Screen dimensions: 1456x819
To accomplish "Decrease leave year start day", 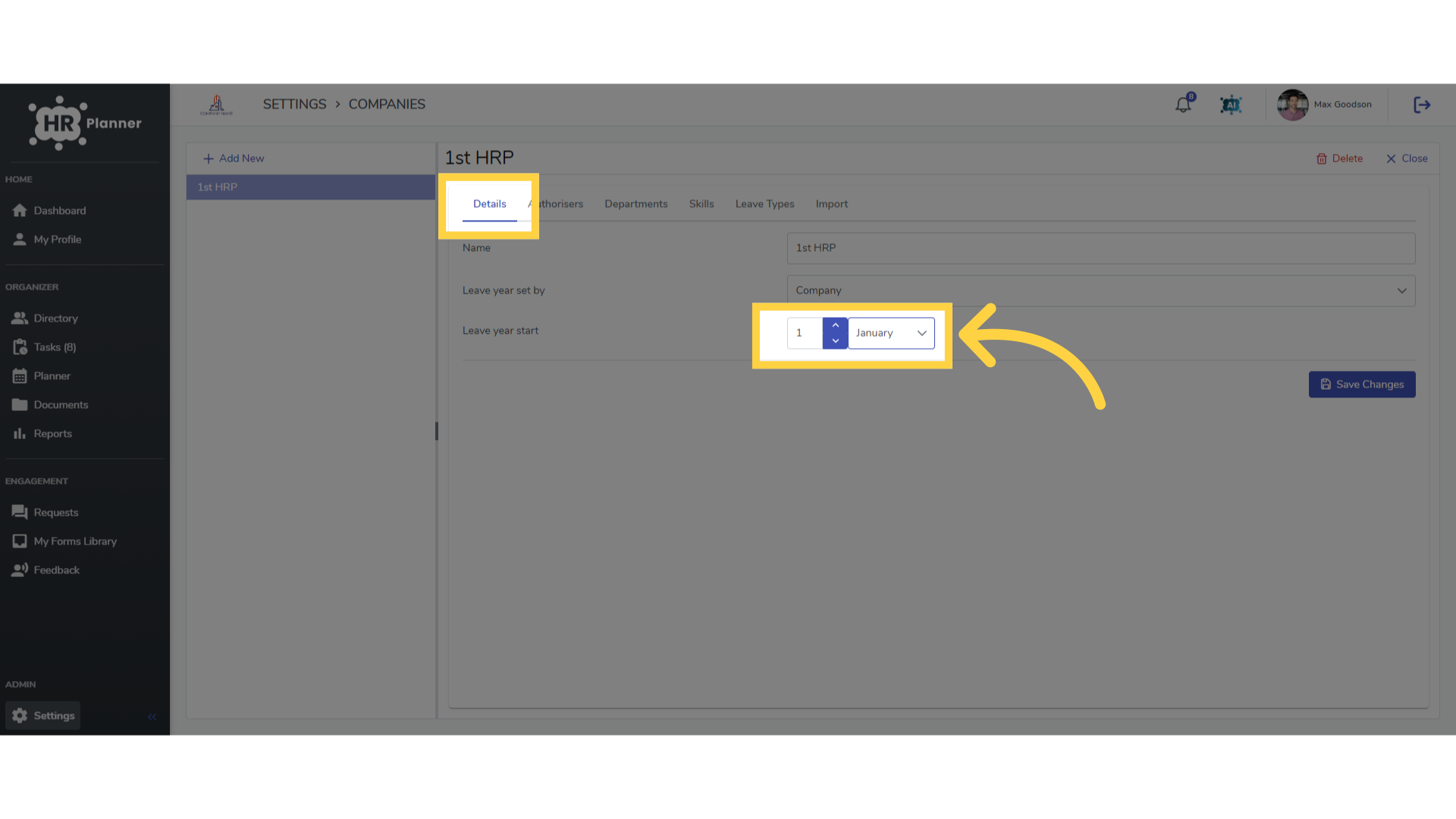I will (835, 341).
